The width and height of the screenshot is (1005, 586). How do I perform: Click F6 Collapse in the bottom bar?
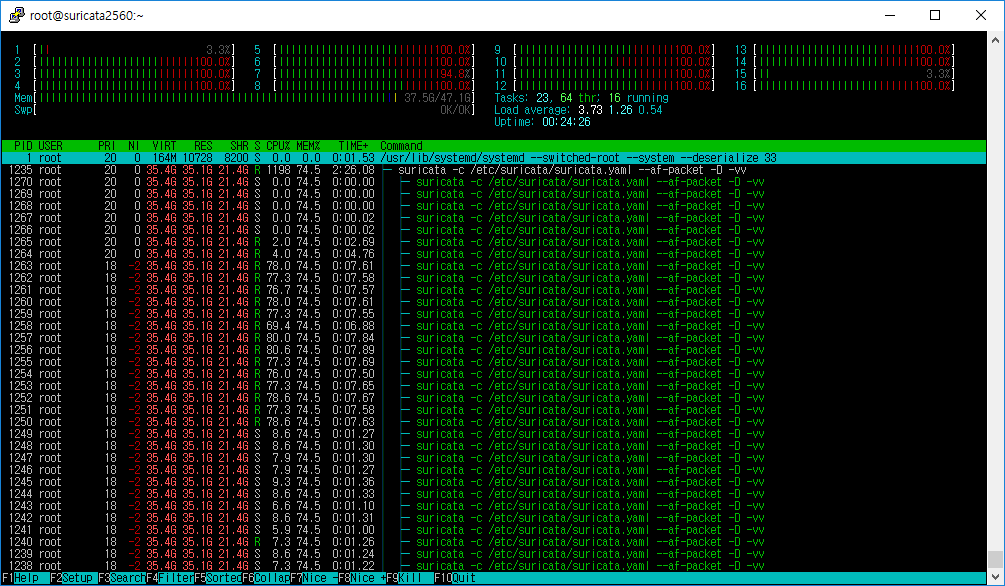click(x=266, y=578)
